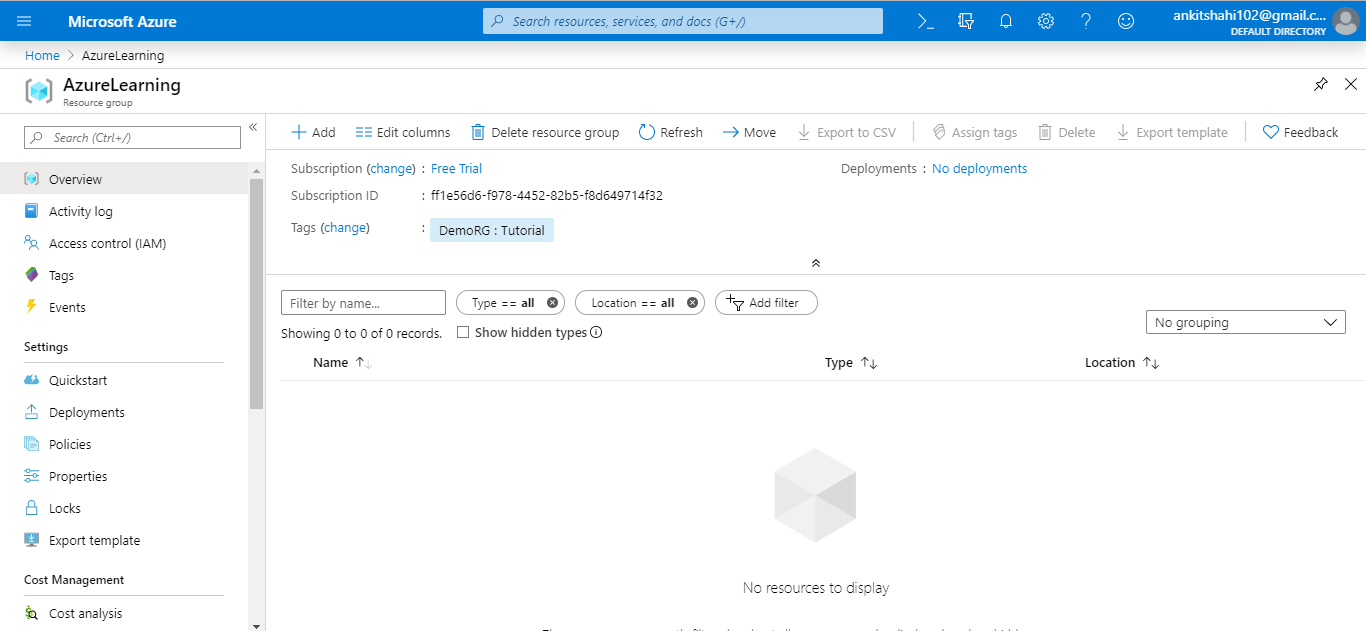Viewport: 1366px width, 631px height.
Task: Click change link next to Tags
Action: coord(345,228)
